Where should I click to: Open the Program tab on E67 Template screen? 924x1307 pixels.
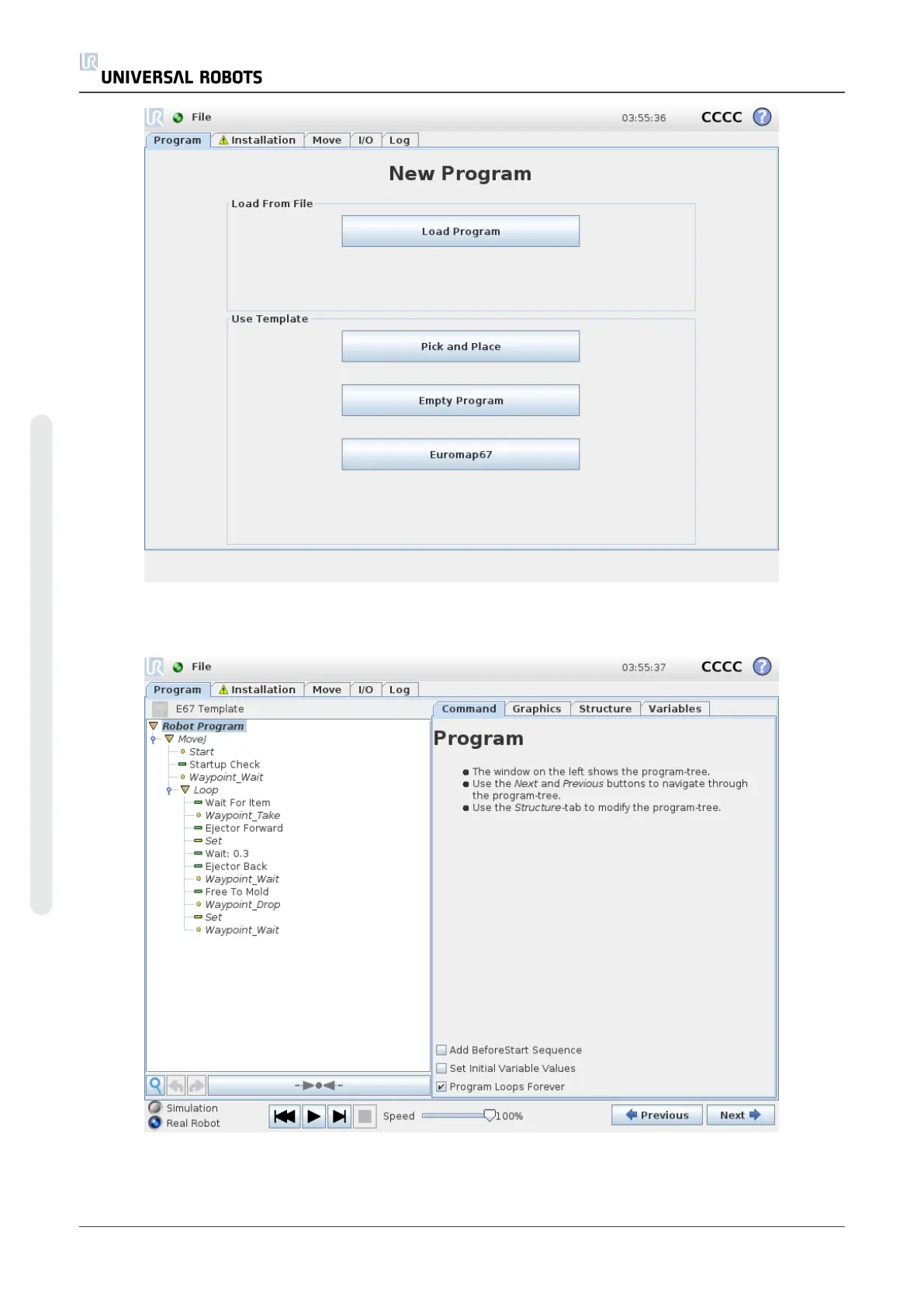coord(177,690)
